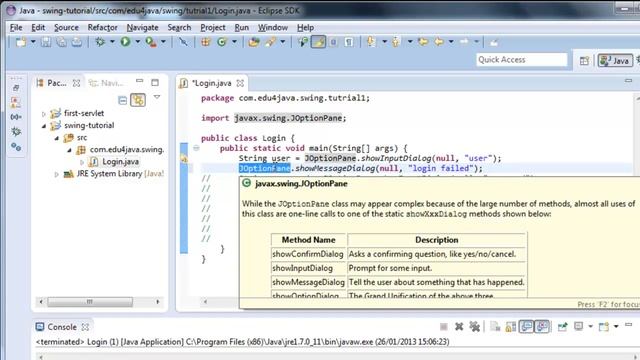Click the Search toolbar icon
640x360 pixels.
270,42
